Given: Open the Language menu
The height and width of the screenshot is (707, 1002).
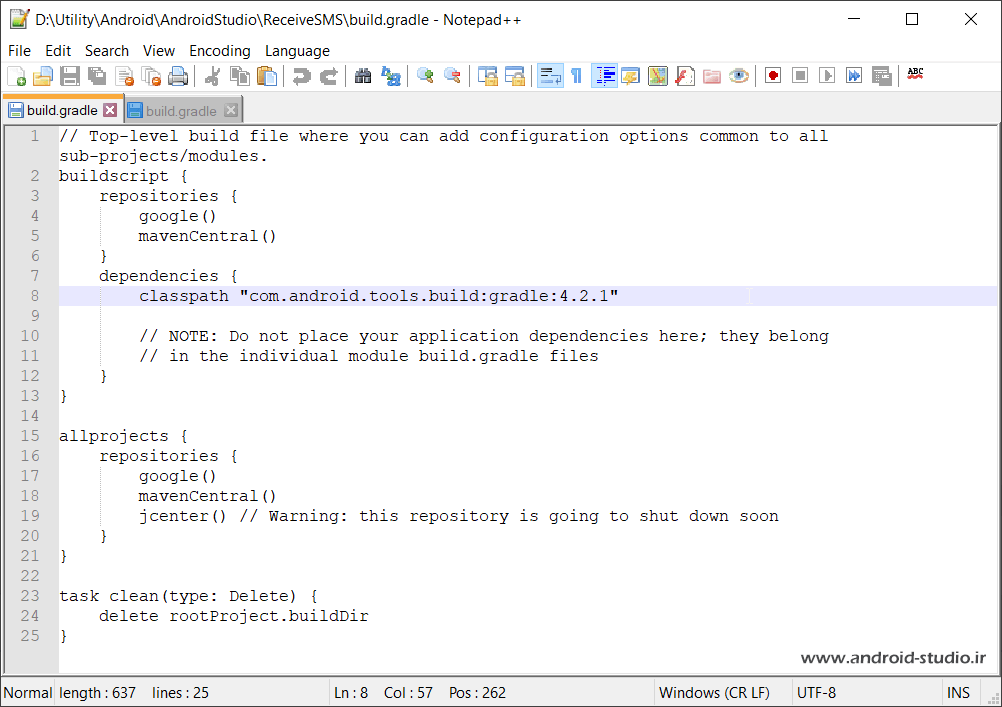Looking at the screenshot, I should pyautogui.click(x=297, y=50).
